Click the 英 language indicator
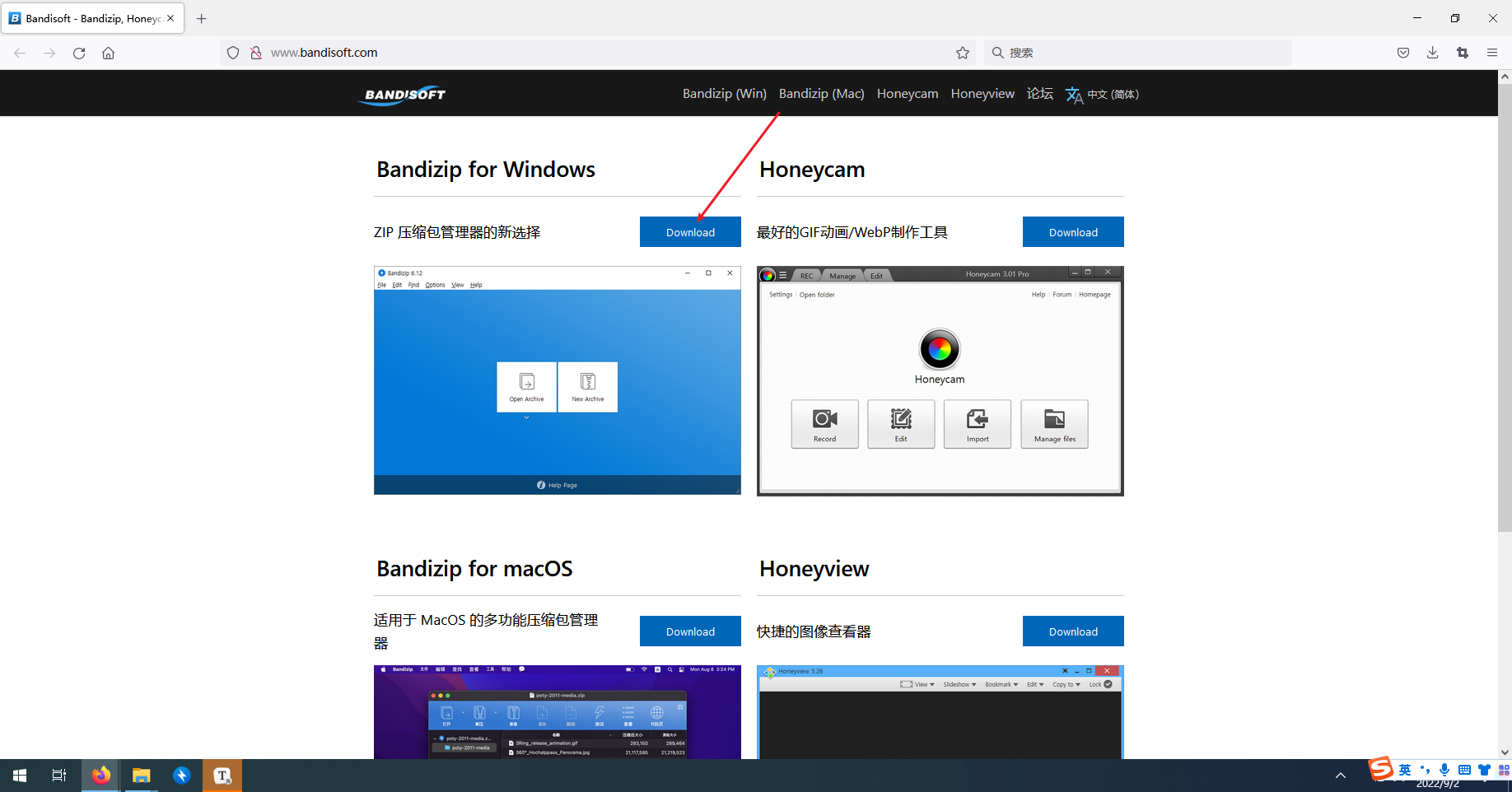The width and height of the screenshot is (1512, 792). pos(1405,770)
